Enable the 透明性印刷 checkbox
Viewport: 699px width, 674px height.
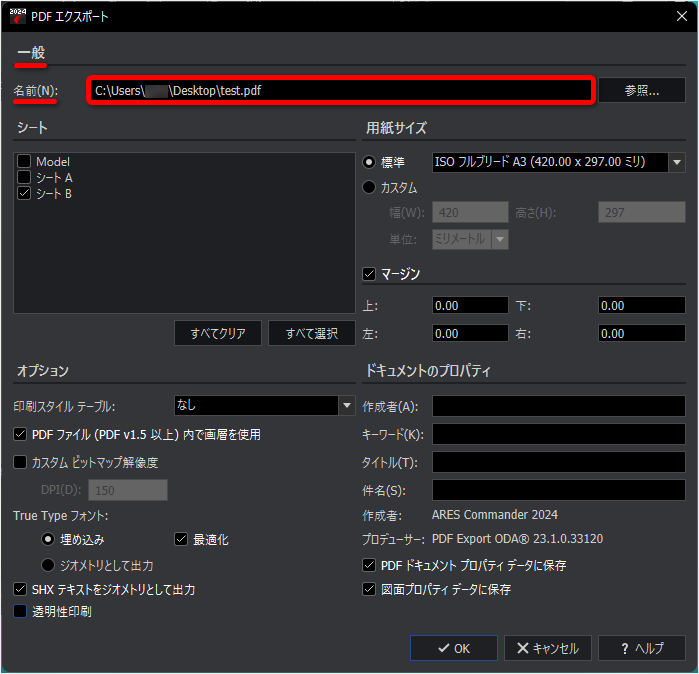[20, 611]
